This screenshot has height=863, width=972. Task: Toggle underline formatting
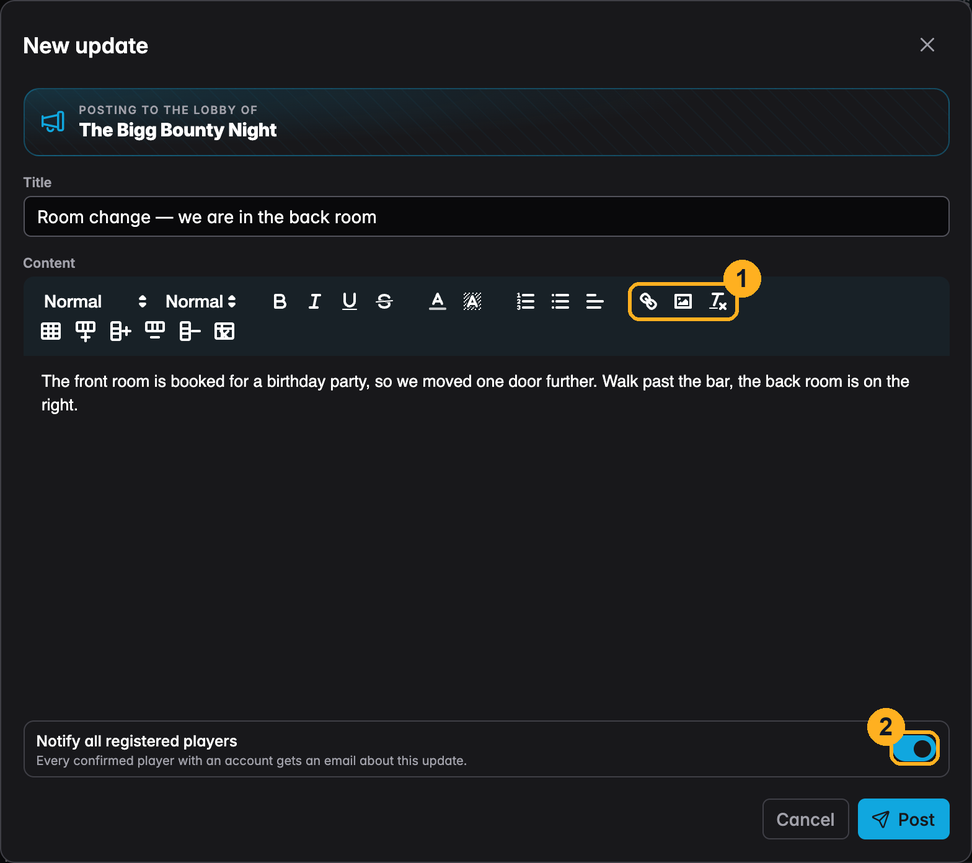349,301
